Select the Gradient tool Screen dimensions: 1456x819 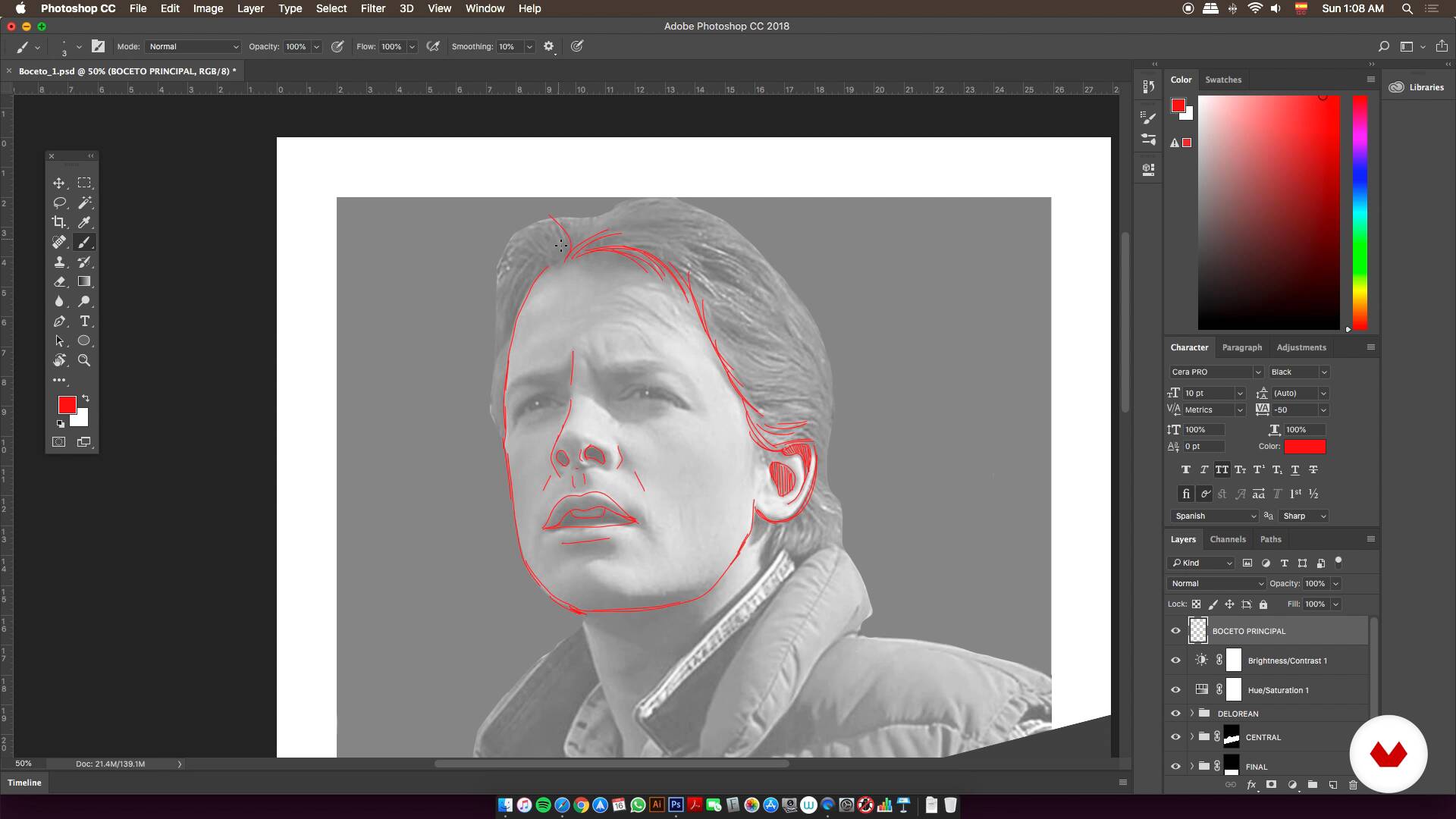(x=84, y=281)
